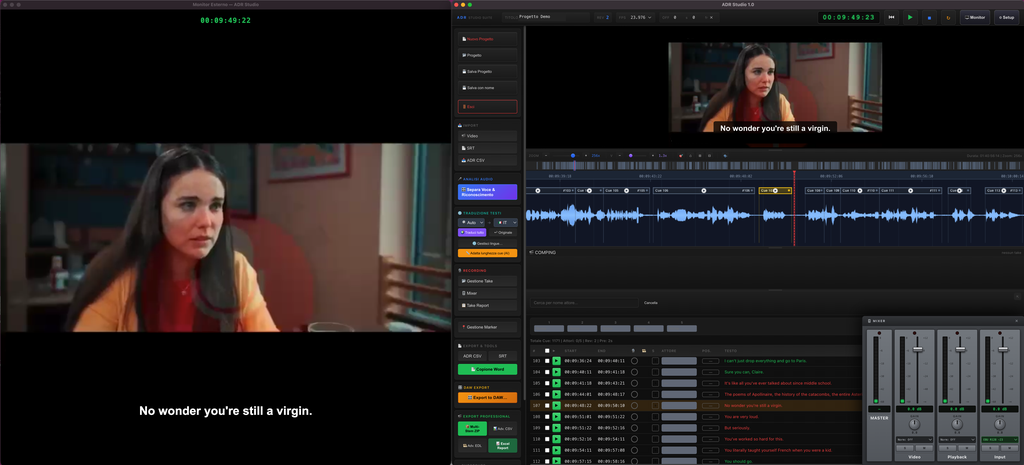This screenshot has width=1024, height=465.
Task: Export SRT from Export & Tools
Action: [x=503, y=356]
